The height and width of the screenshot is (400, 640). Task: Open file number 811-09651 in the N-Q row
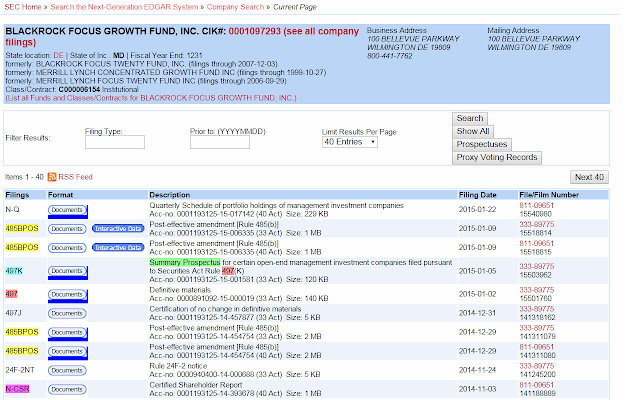[536, 205]
